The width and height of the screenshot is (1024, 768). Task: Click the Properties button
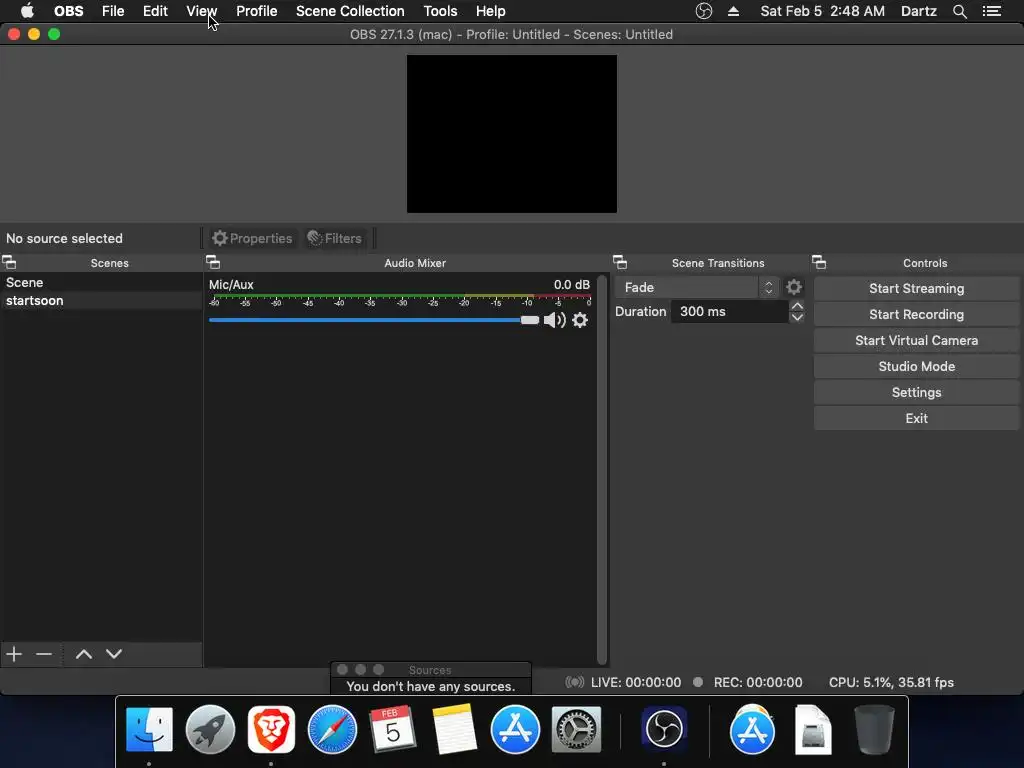pyautogui.click(x=253, y=238)
